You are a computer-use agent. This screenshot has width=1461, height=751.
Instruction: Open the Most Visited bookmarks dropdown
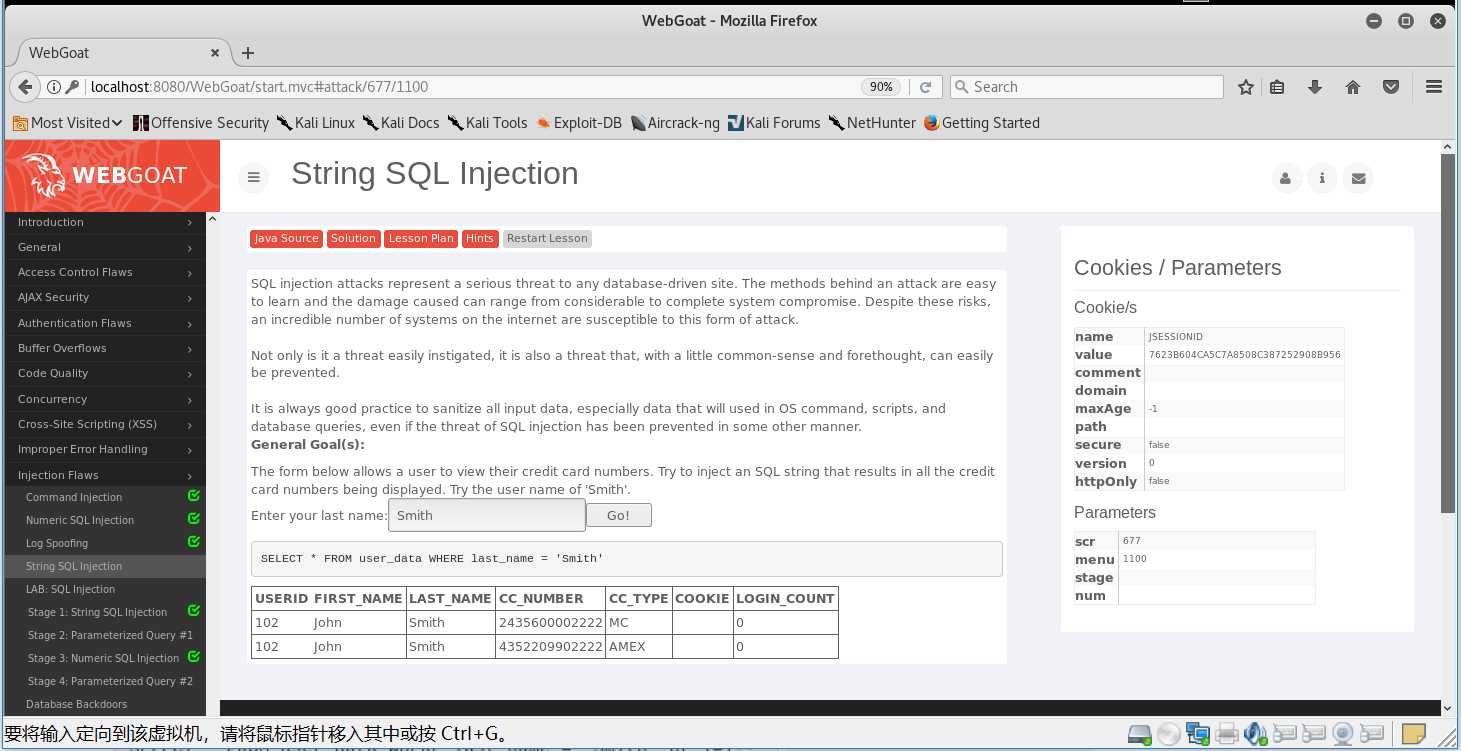[67, 123]
